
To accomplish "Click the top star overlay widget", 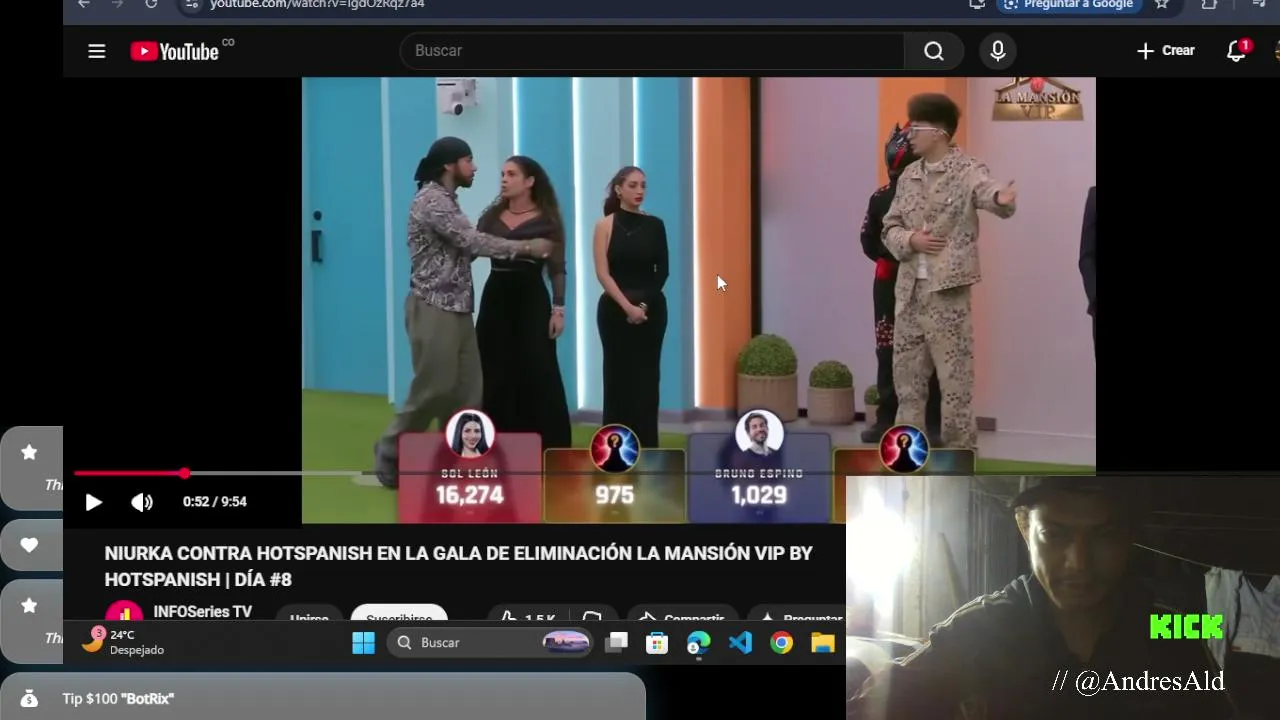I will (32, 468).
